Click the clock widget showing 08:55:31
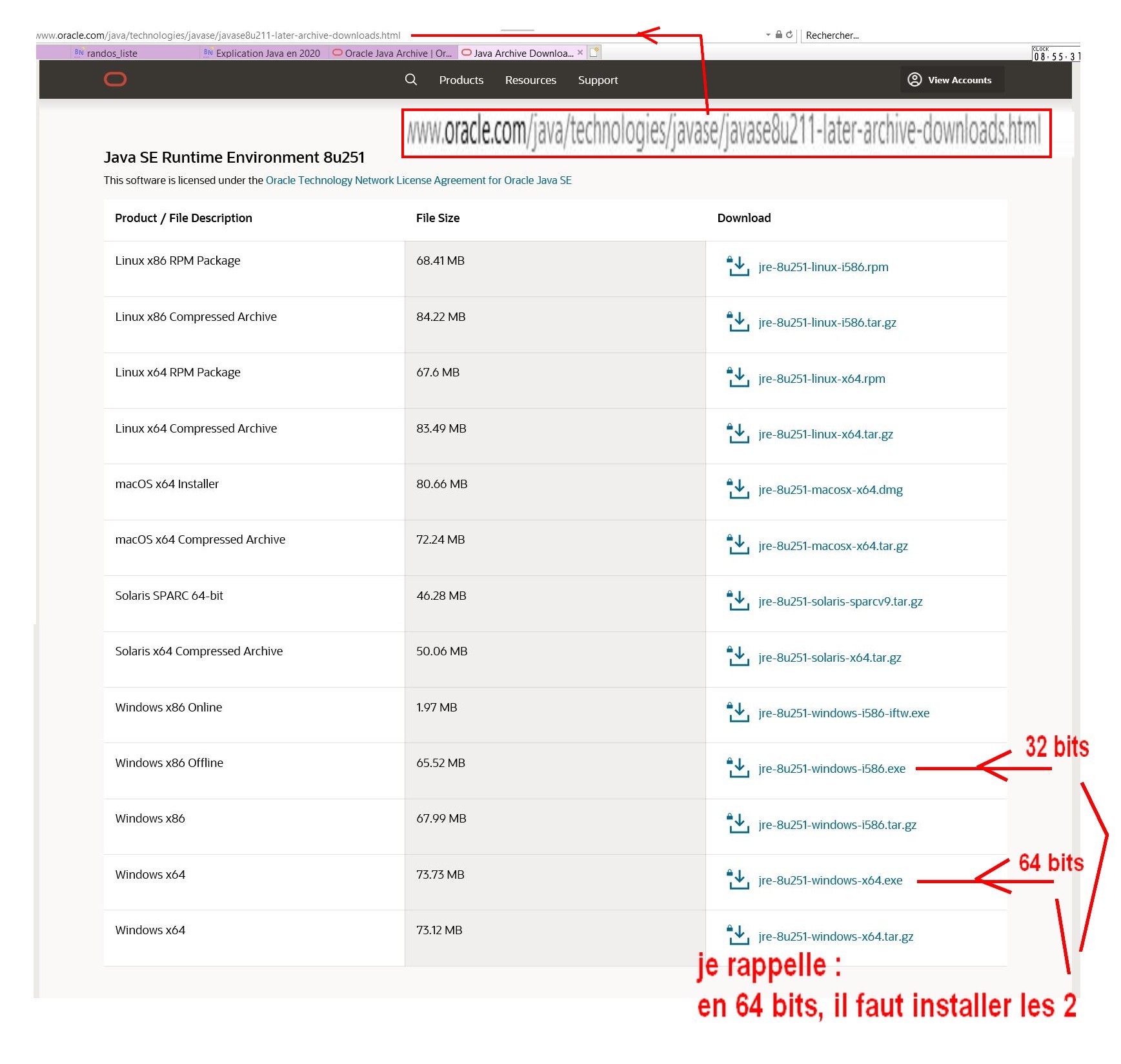 1055,54
